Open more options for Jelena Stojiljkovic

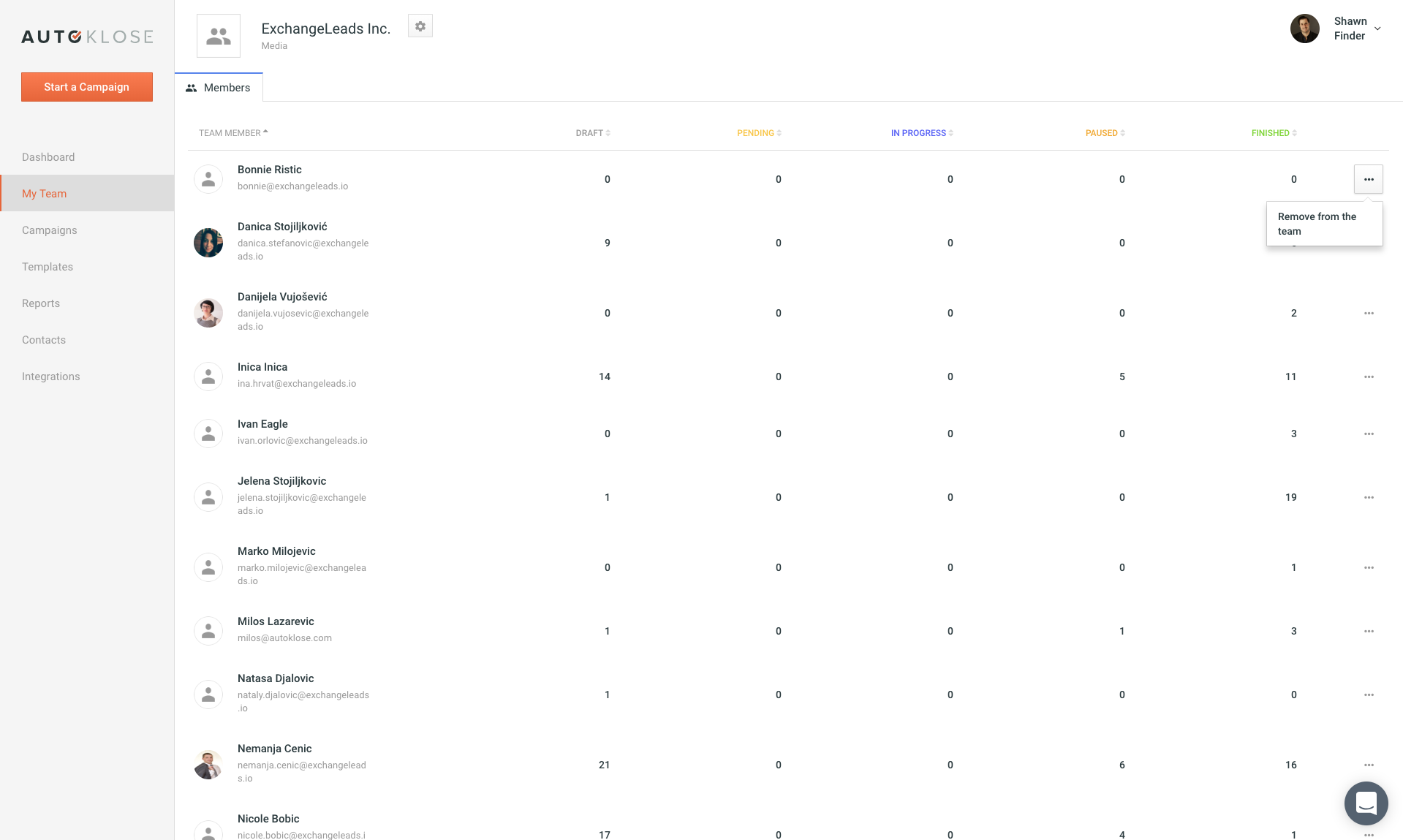click(1368, 498)
